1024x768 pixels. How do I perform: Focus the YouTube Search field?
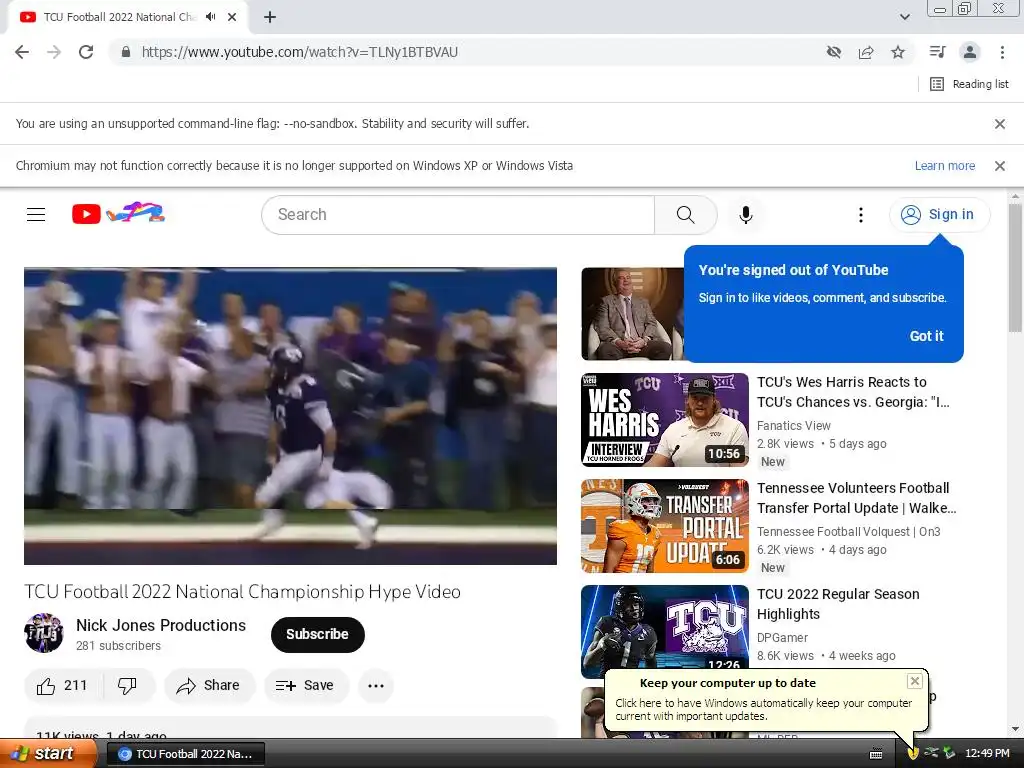[x=458, y=215]
